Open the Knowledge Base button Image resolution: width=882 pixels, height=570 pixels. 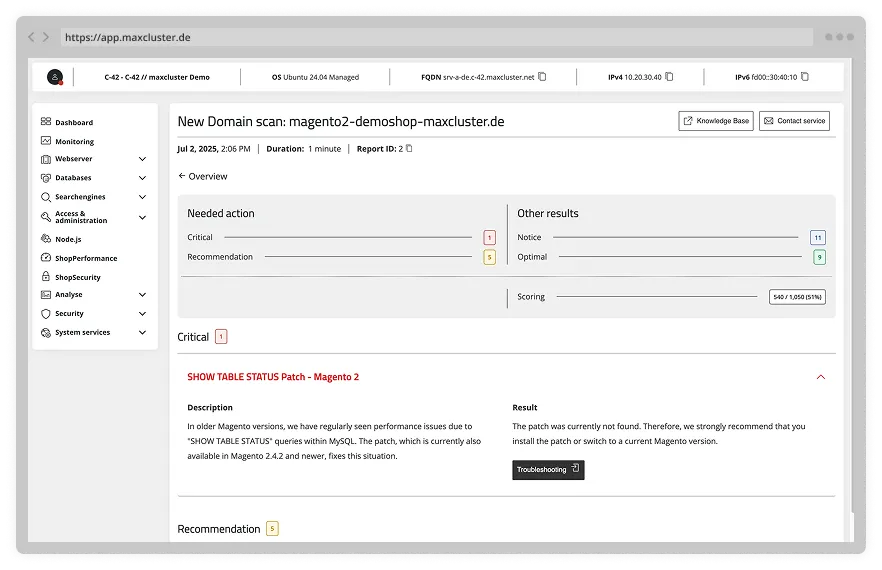pos(716,121)
